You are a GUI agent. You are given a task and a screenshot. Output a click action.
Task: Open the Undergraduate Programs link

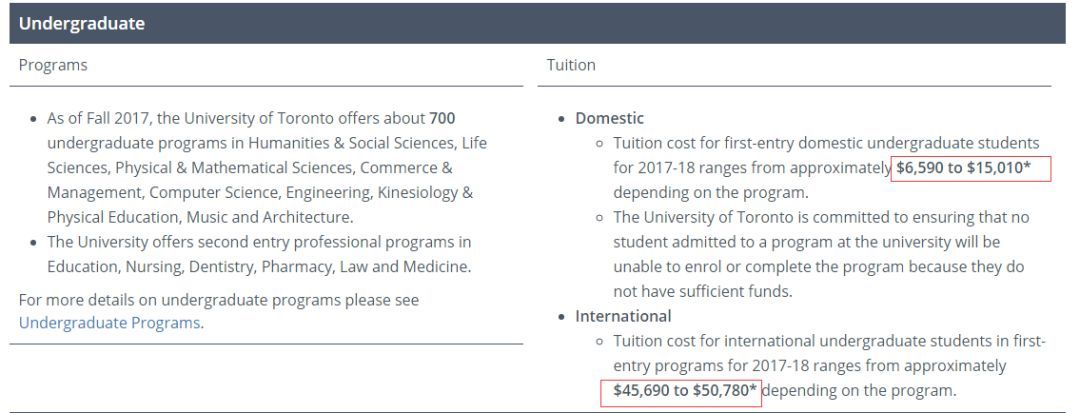[111, 323]
